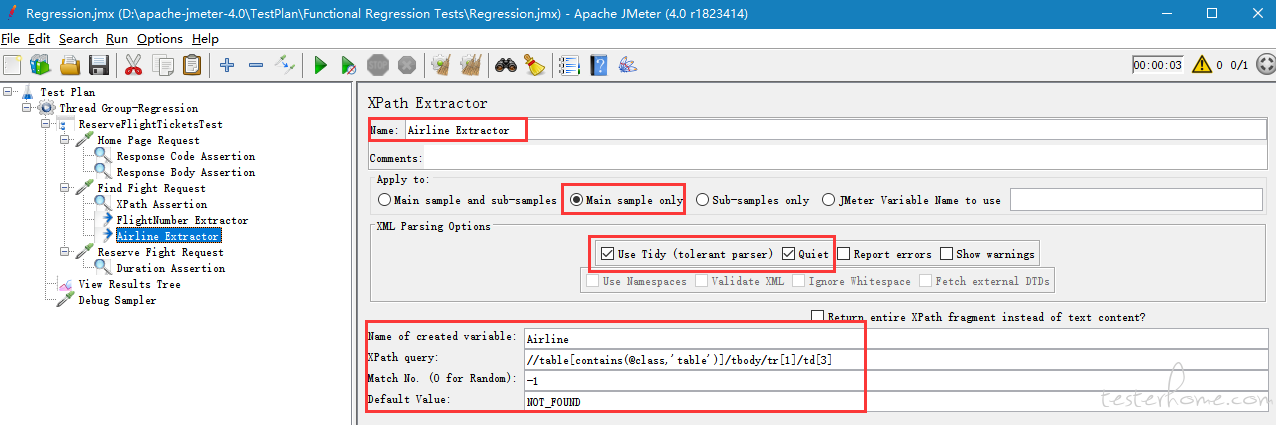This screenshot has height=425, width=1276.
Task: Collapse Find Fight Request node expander
Action: 65,188
